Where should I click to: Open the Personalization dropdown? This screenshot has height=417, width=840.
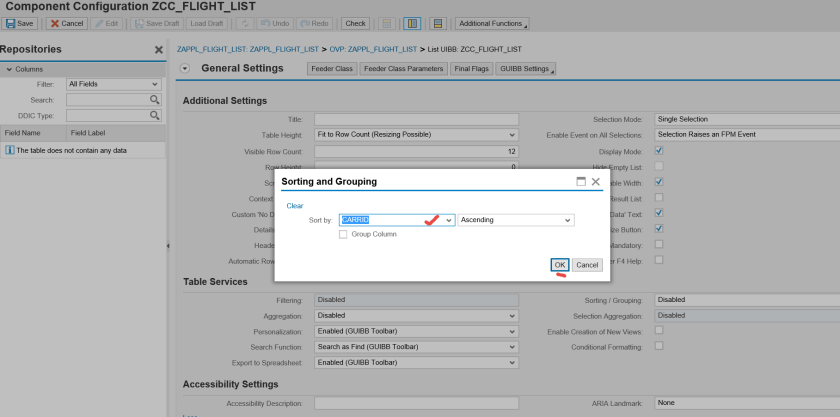click(512, 331)
